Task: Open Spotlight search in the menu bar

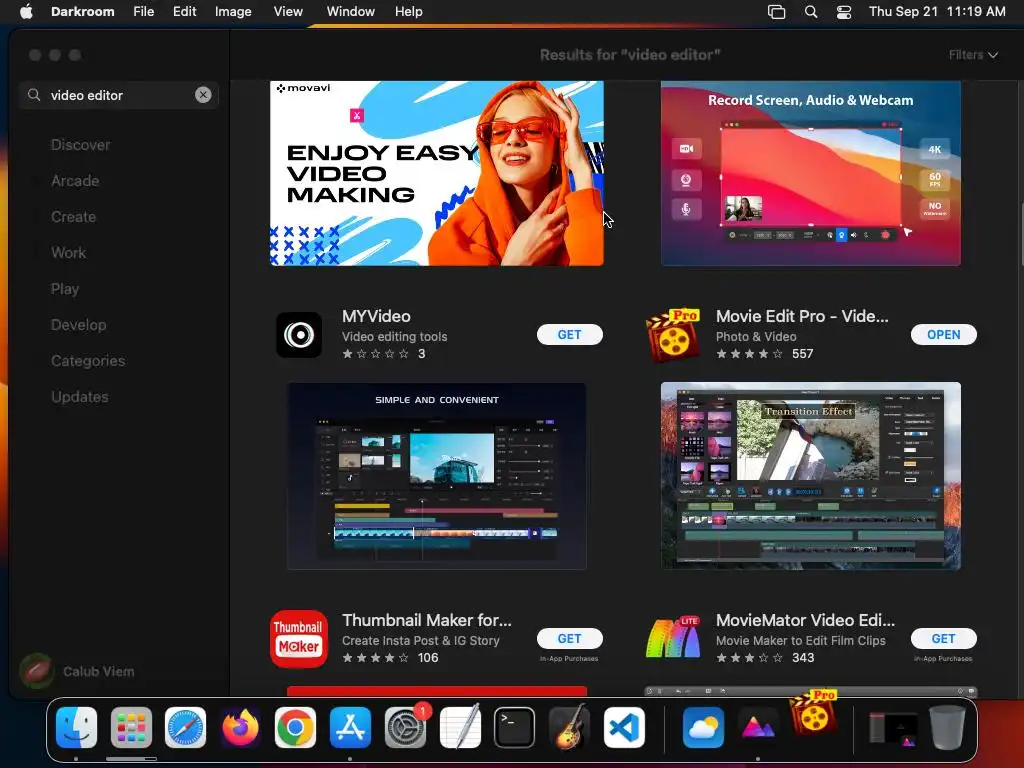Action: click(x=810, y=12)
